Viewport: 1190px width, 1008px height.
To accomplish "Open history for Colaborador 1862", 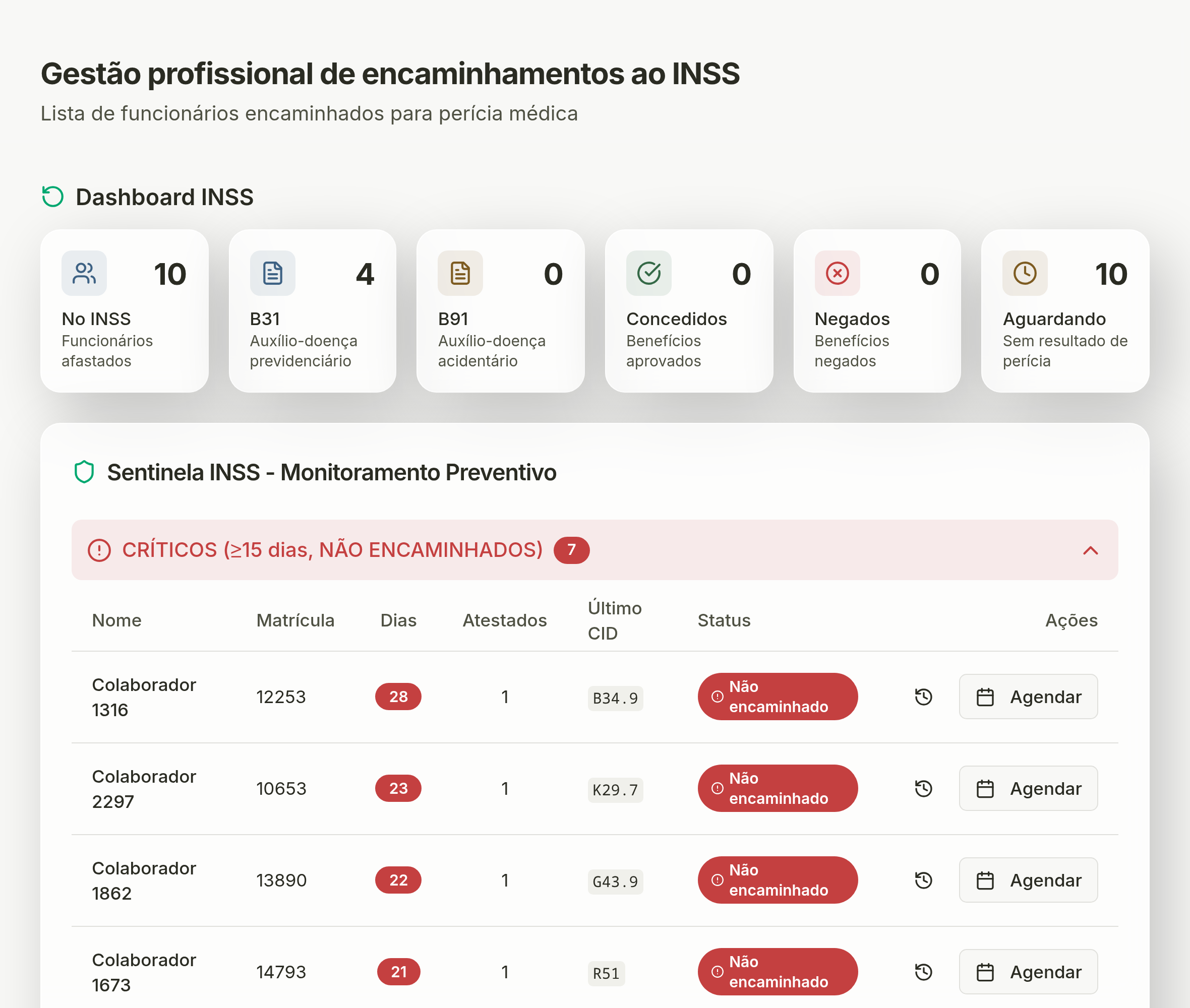I will [924, 880].
